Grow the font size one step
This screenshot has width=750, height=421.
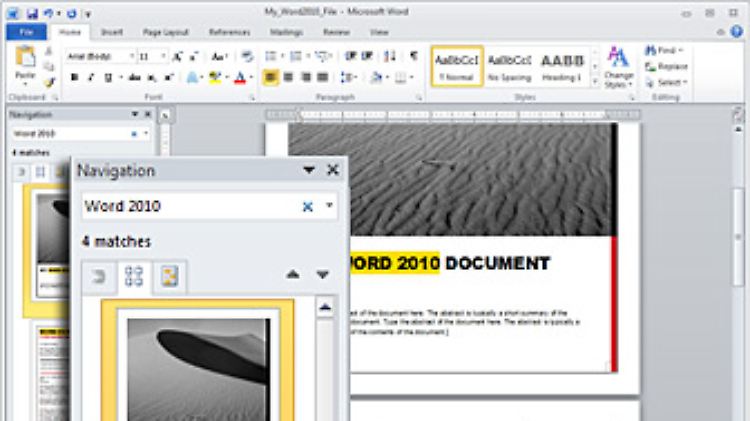click(177, 56)
